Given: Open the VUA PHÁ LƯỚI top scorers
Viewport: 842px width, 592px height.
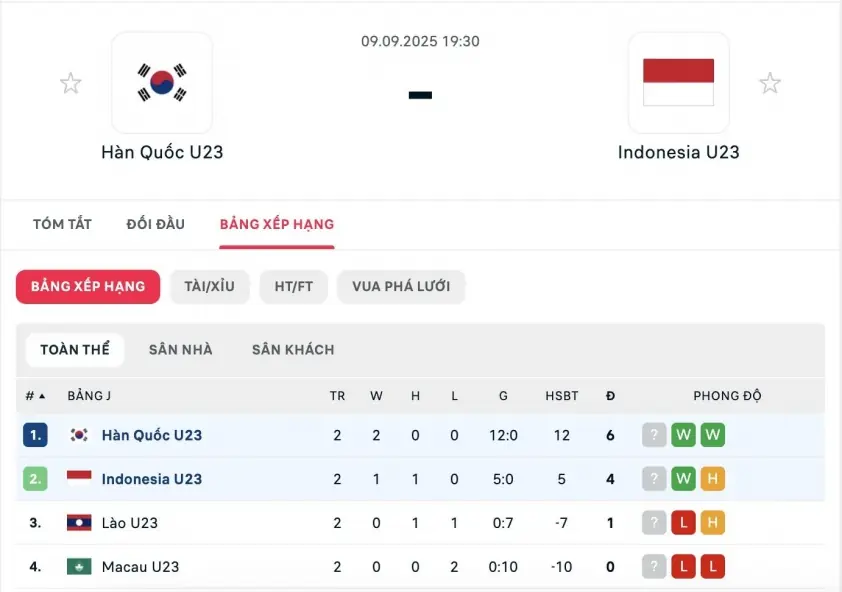Looking at the screenshot, I should coord(401,286).
